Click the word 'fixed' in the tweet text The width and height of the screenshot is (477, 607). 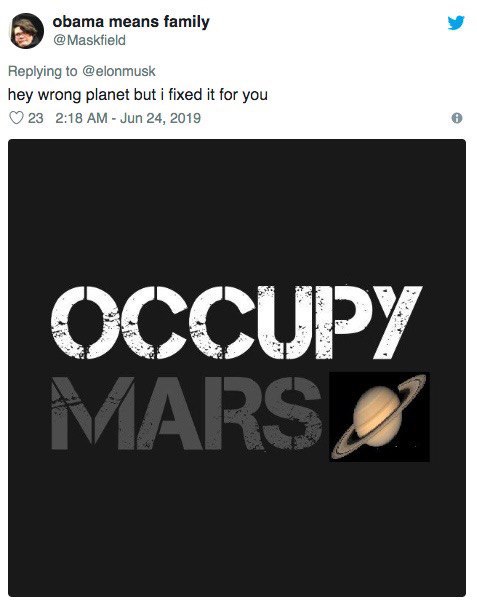(186, 95)
